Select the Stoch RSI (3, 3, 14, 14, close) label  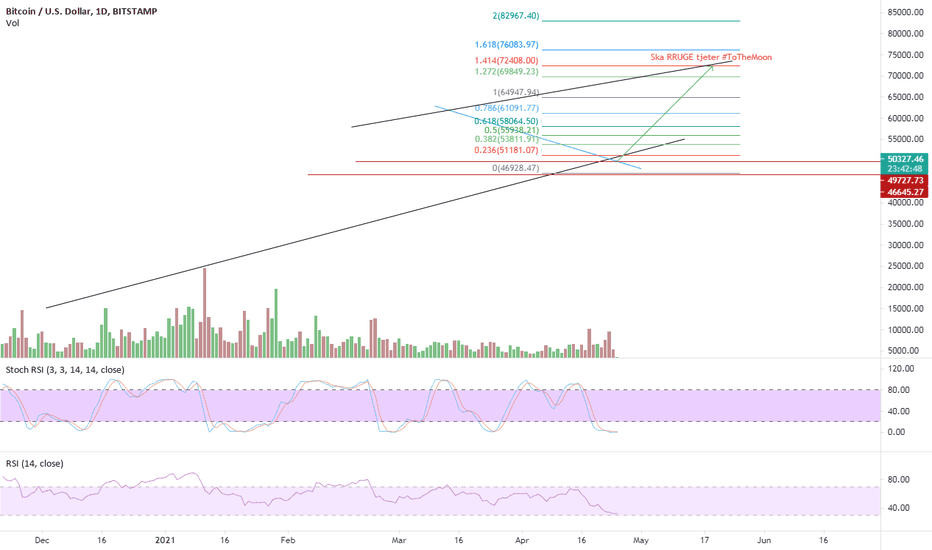pyautogui.click(x=65, y=370)
